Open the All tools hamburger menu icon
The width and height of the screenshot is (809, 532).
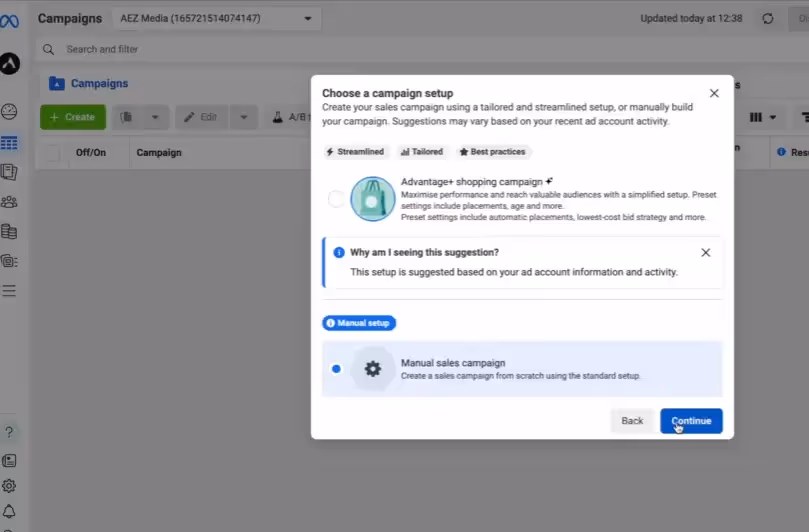click(9, 291)
